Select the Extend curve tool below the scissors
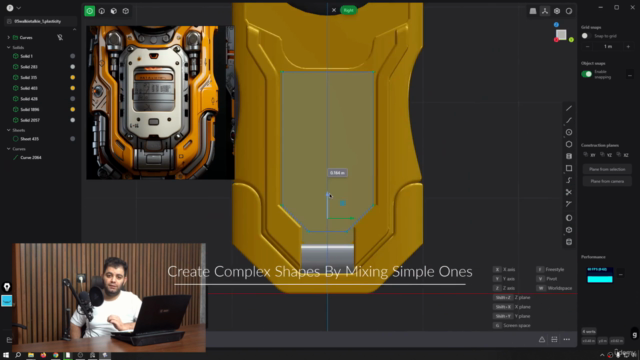Viewport: 640px width, 360px height. [569, 204]
